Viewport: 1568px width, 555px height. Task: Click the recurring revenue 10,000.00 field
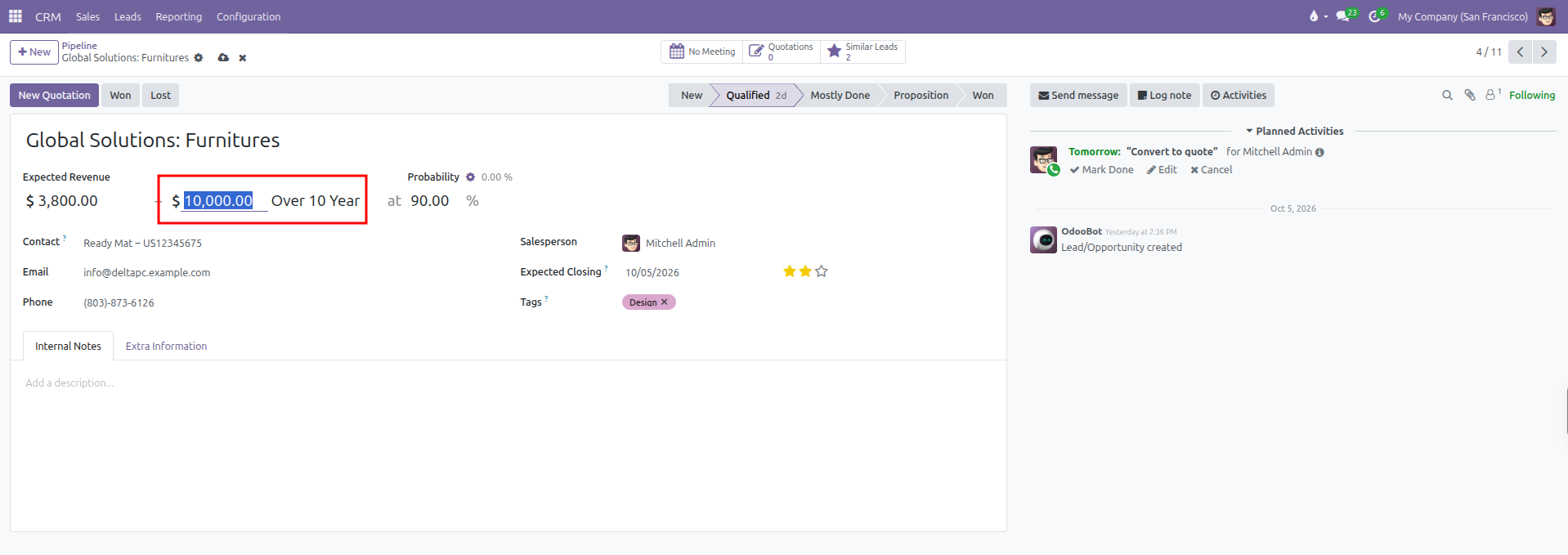225,201
